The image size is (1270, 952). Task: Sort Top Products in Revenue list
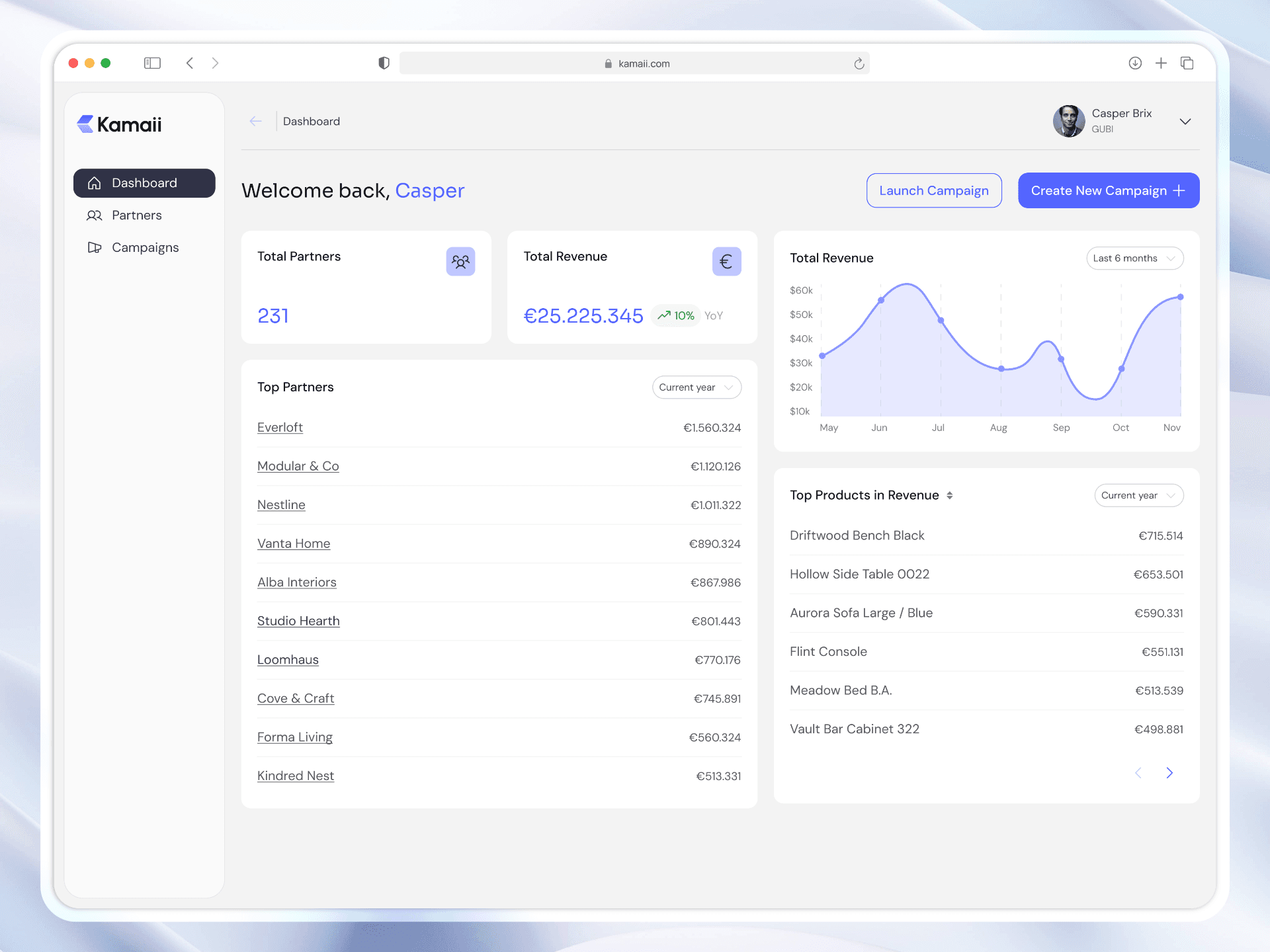[949, 495]
